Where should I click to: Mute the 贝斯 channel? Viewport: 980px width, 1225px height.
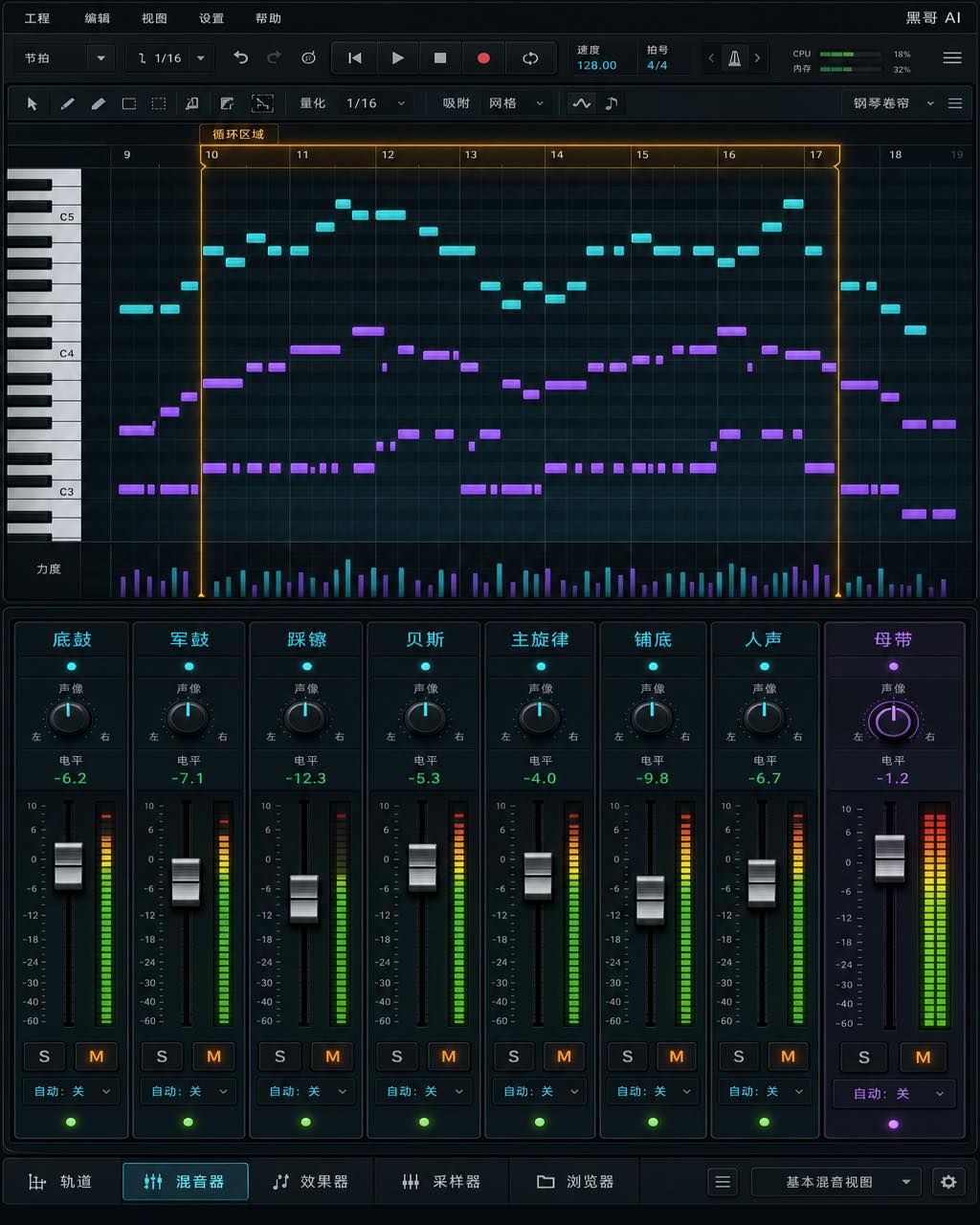[449, 1057]
